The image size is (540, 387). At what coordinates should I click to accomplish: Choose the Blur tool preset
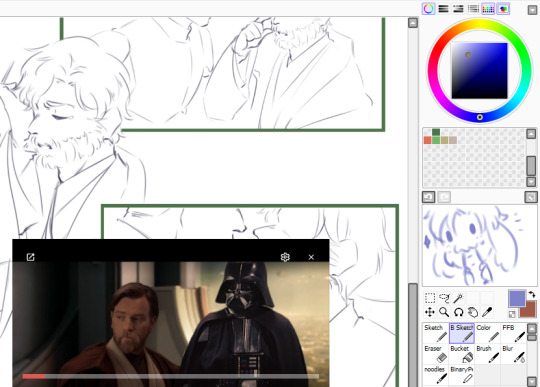pos(513,354)
